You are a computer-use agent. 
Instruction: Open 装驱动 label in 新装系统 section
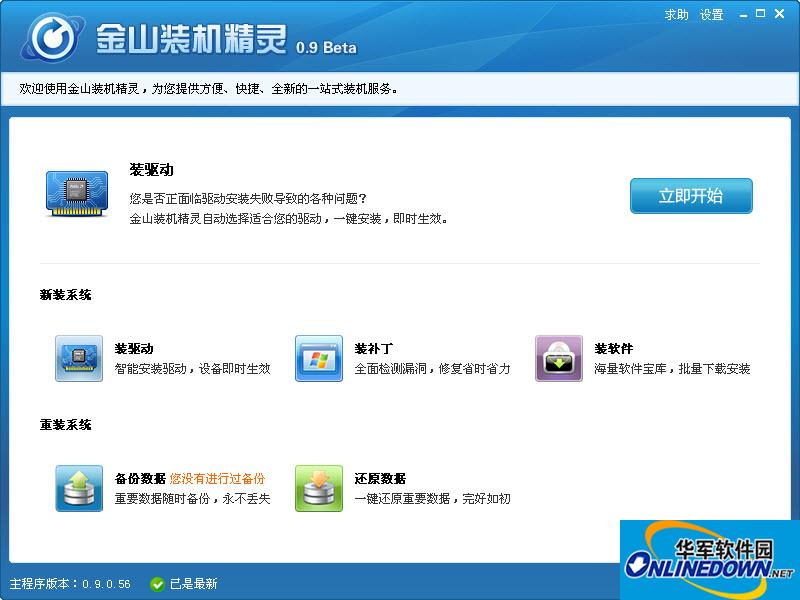134,348
